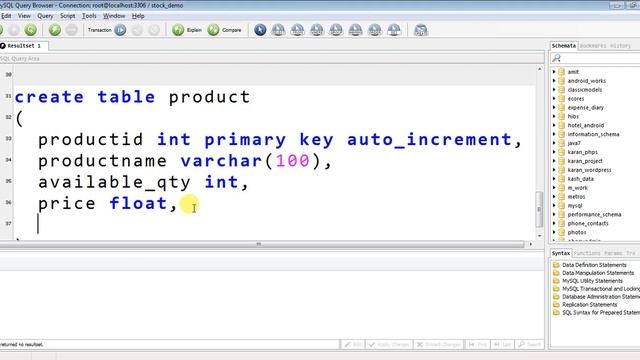
Task: Click the greyed-out stop execution toolbar icon
Action: 71,30
